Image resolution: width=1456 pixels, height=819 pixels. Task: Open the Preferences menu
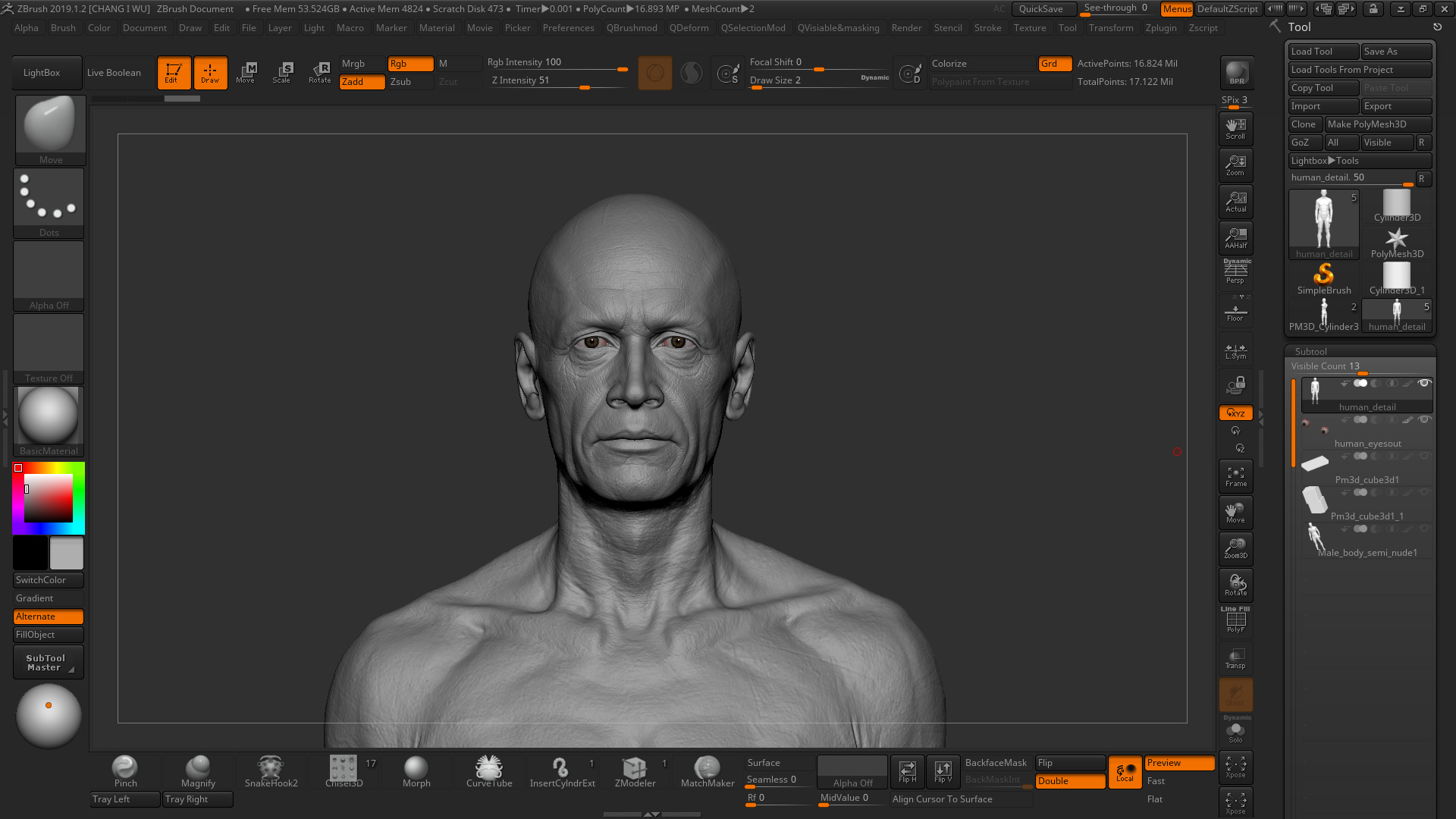click(569, 28)
